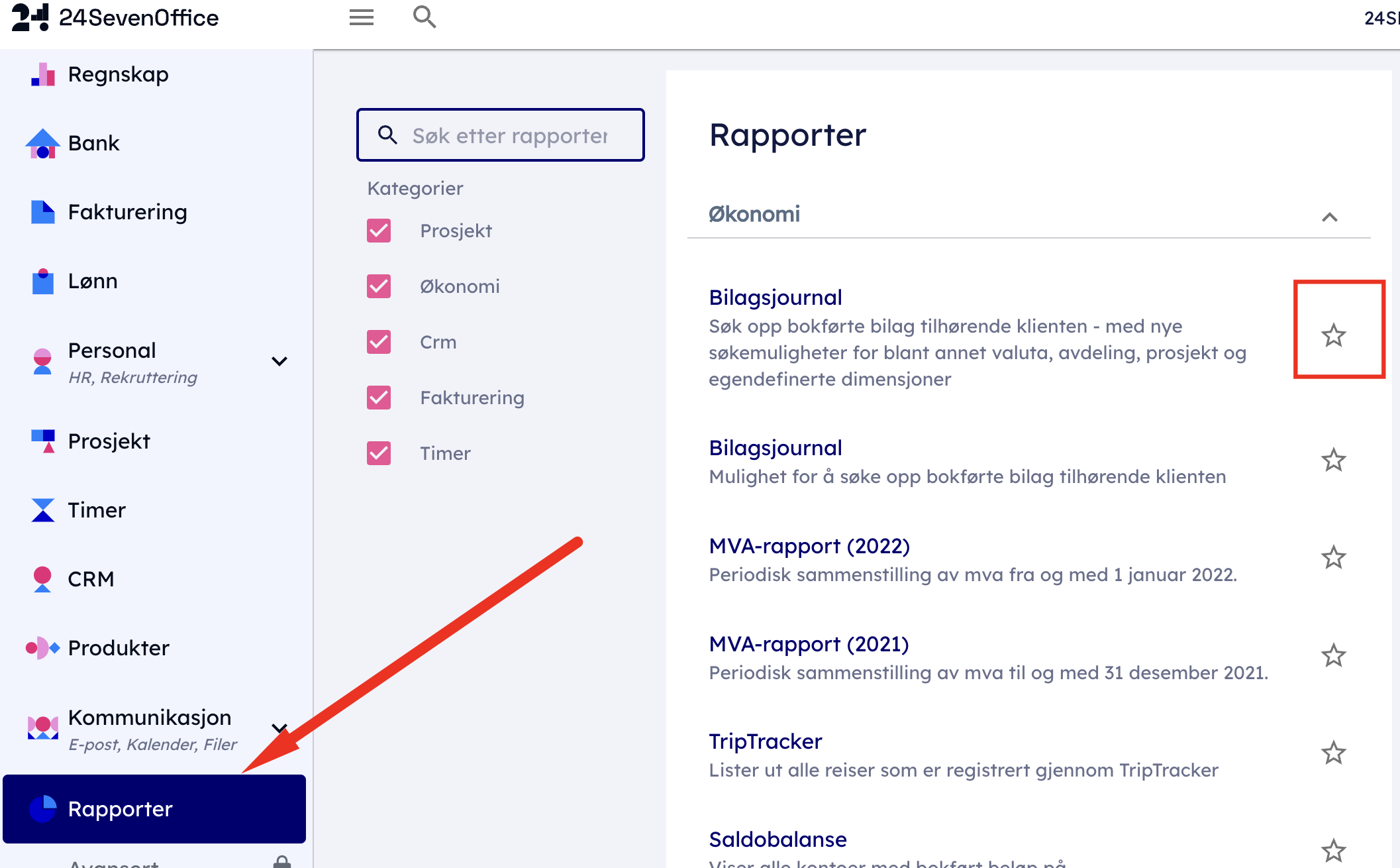The width and height of the screenshot is (1400, 868).
Task: Toggle the Crm category checkbox
Action: tap(379, 342)
